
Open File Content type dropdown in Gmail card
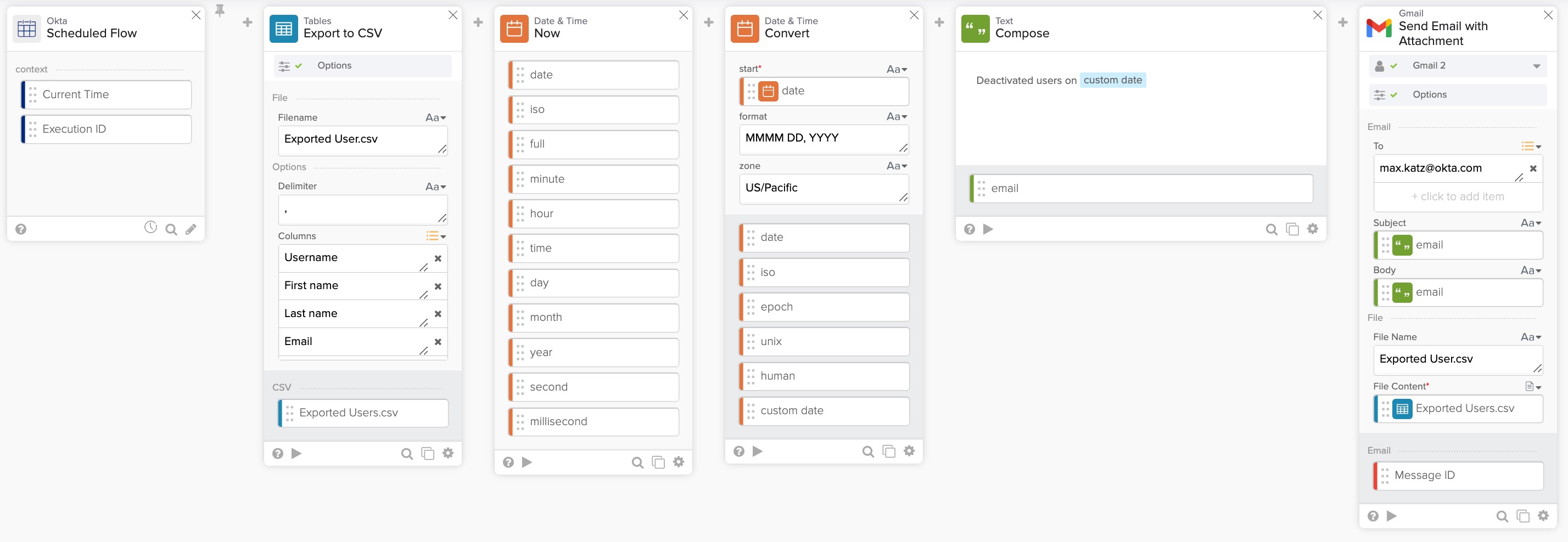(x=1533, y=387)
